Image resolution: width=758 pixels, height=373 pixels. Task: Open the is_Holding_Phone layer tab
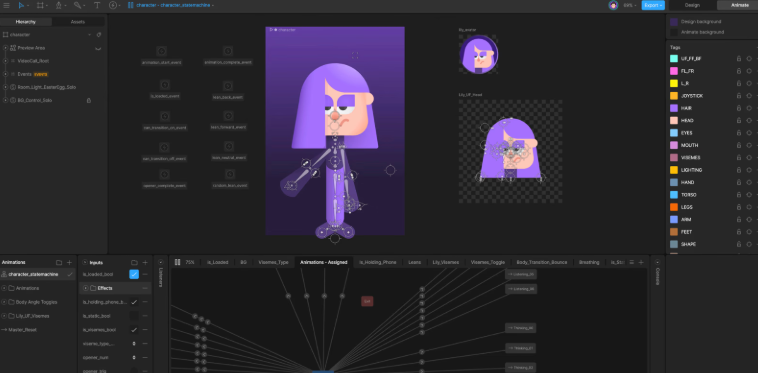click(x=378, y=262)
